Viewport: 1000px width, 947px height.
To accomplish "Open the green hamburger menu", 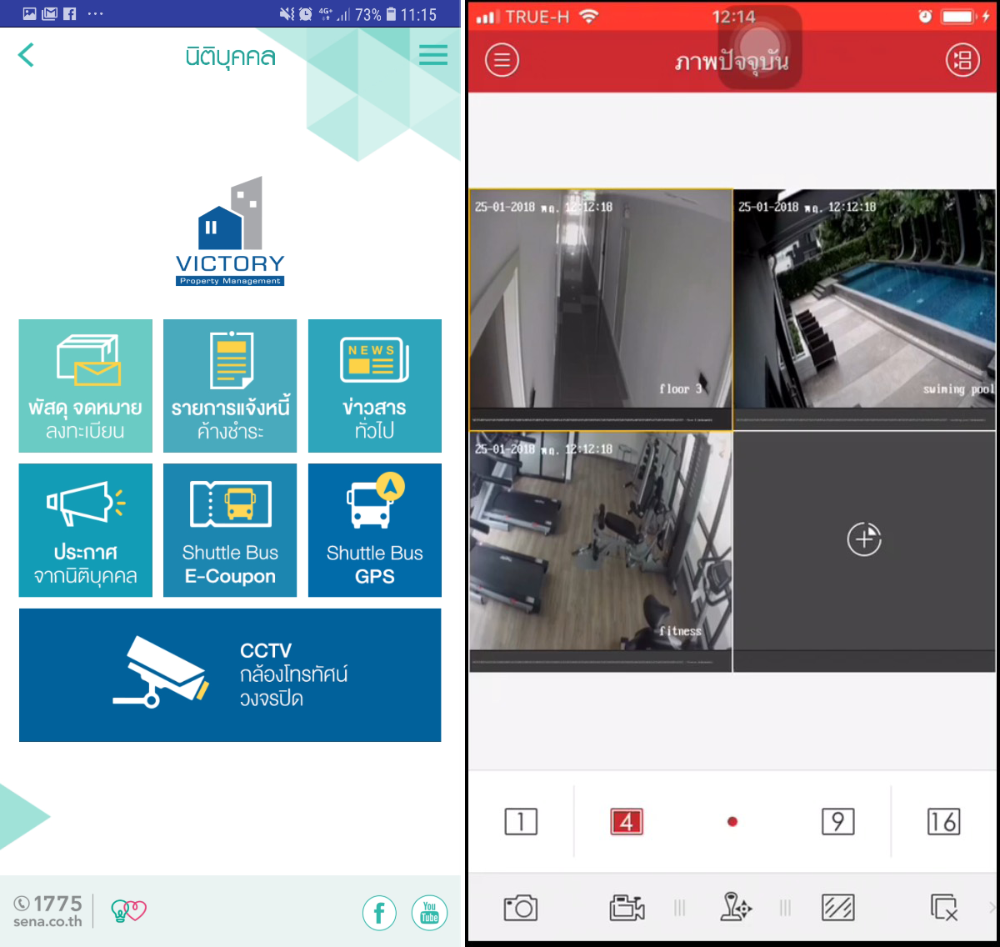I will click(x=433, y=55).
